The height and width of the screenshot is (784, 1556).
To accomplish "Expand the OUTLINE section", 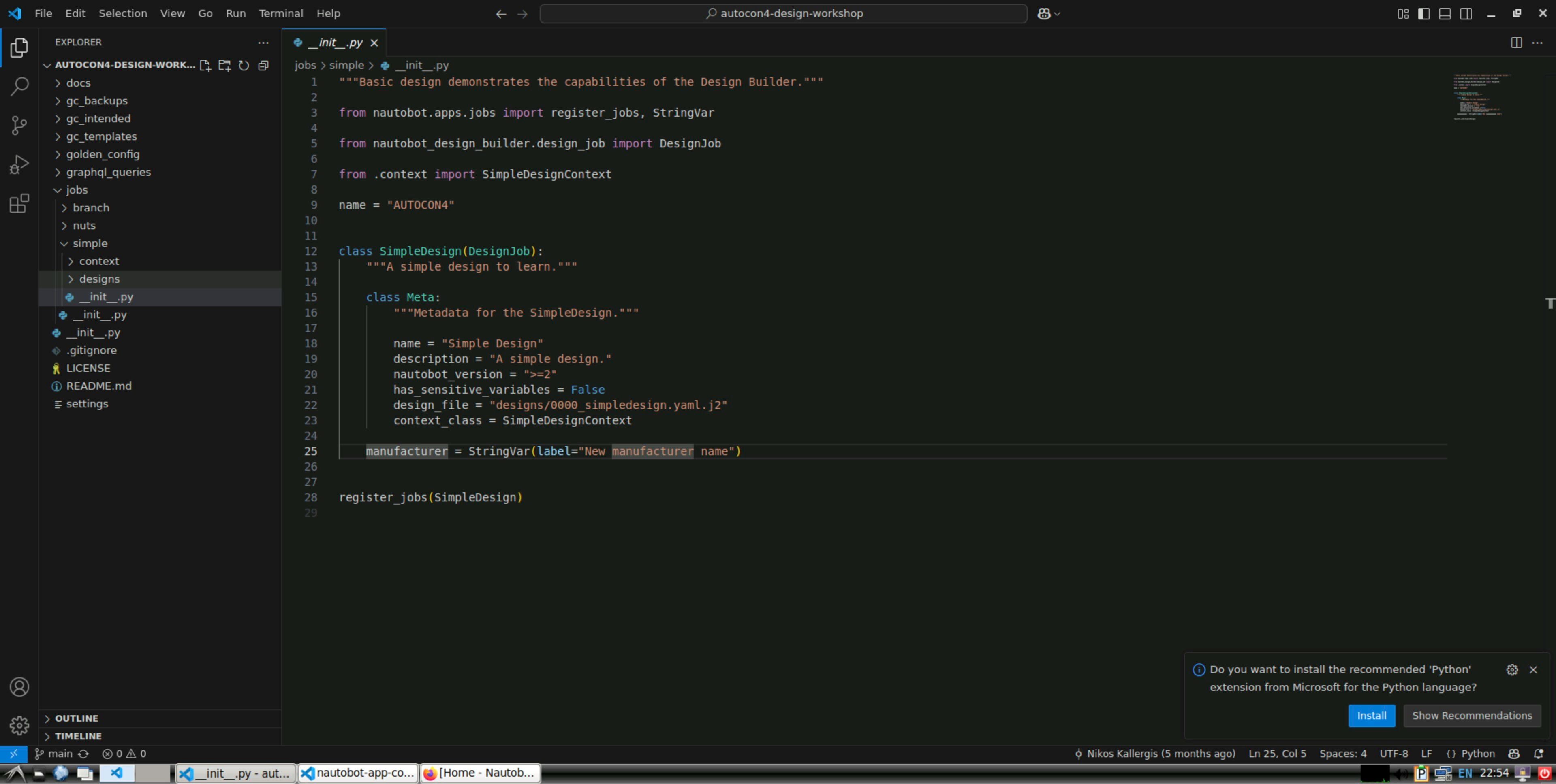I will pos(76,718).
